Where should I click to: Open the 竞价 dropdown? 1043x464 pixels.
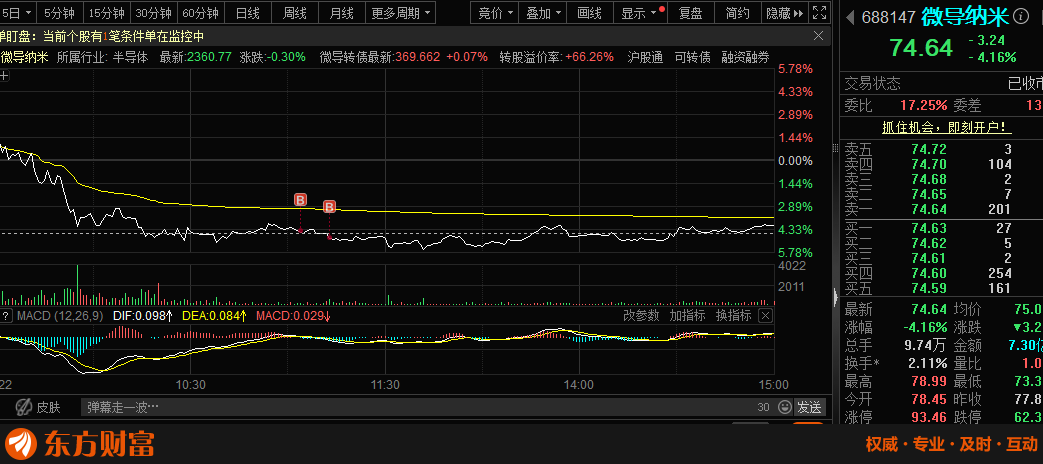point(496,13)
